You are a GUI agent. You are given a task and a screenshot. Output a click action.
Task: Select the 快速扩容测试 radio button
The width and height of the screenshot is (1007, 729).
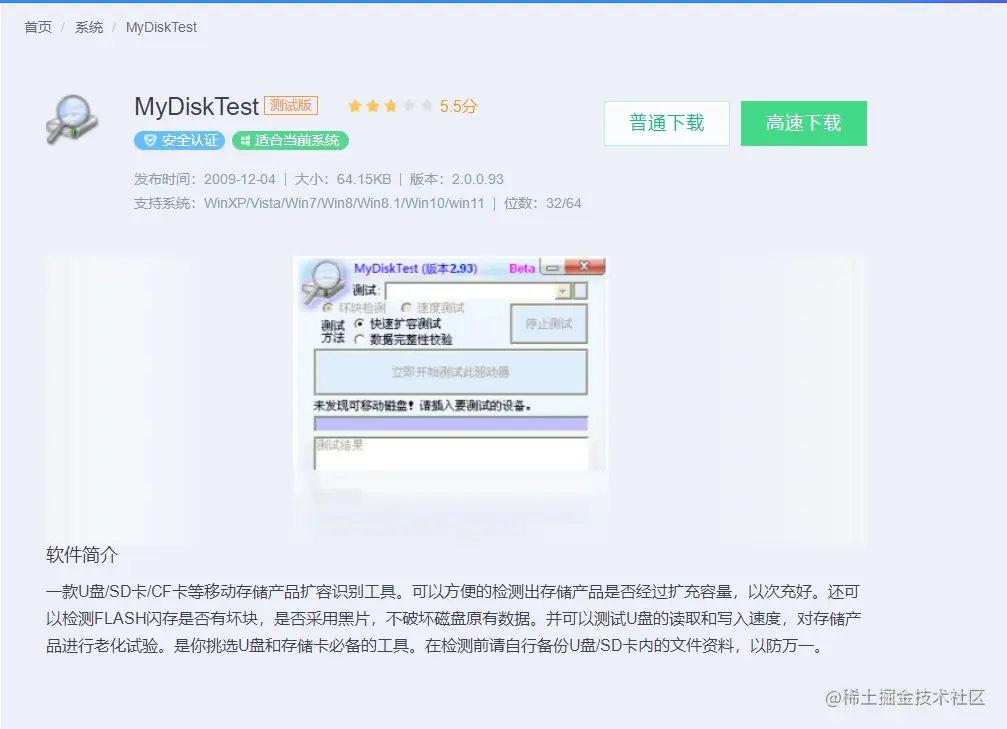[359, 323]
